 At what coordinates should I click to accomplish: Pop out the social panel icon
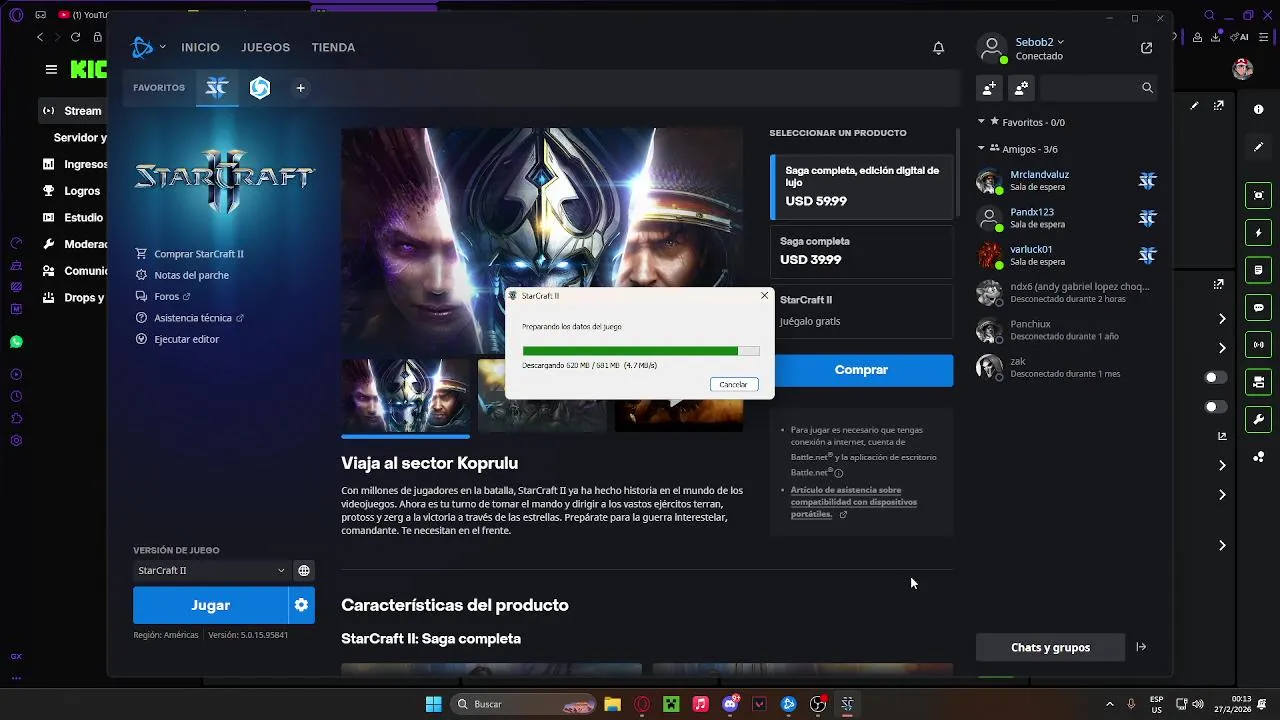click(1146, 48)
